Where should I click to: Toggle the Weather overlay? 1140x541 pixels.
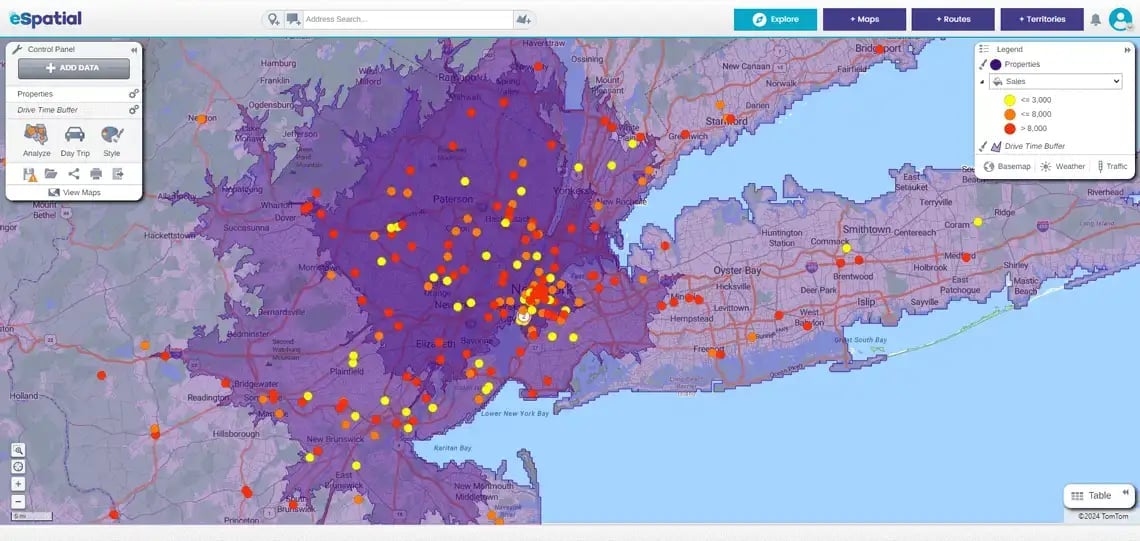(1062, 167)
